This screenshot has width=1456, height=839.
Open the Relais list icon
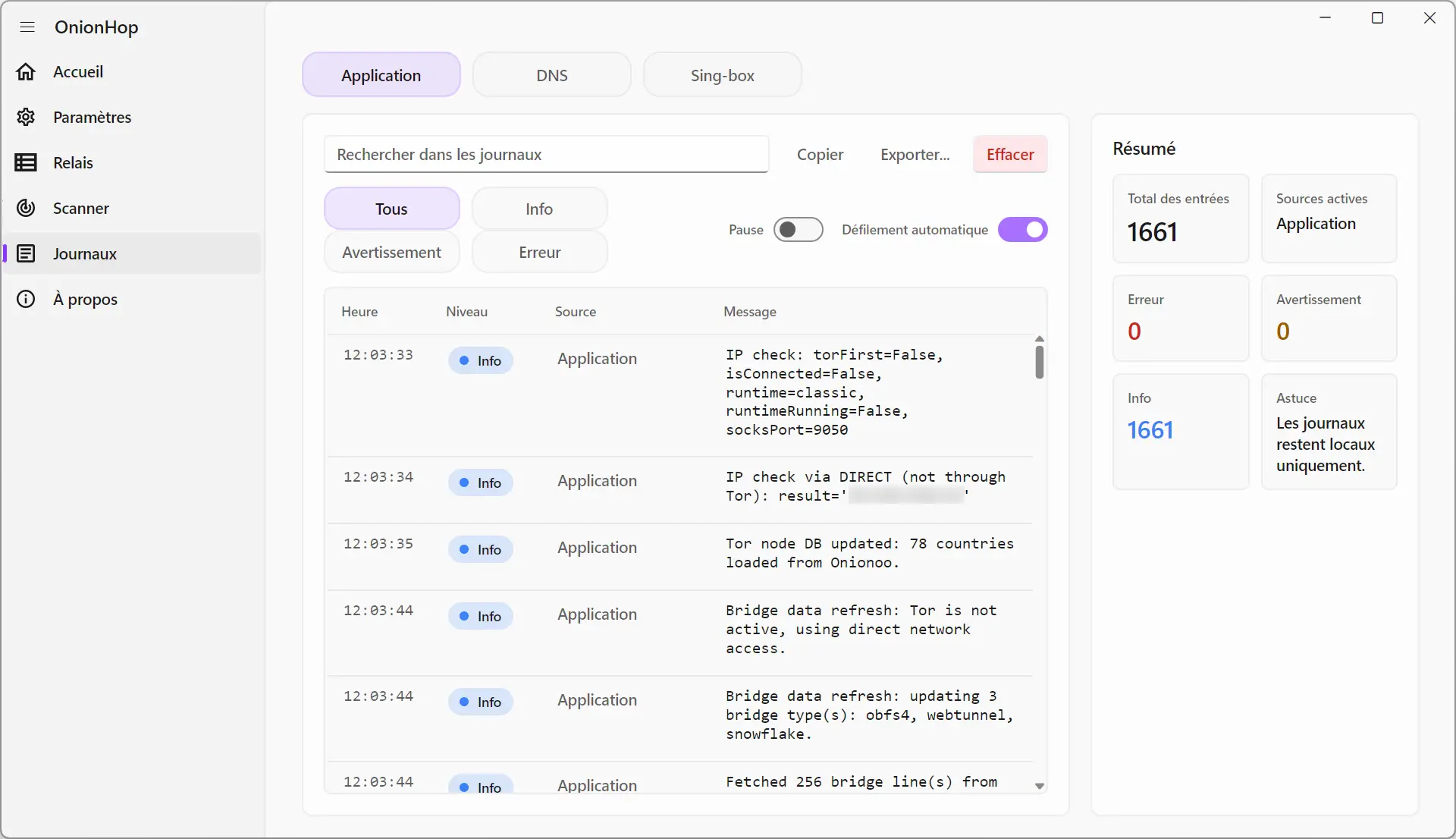[26, 162]
